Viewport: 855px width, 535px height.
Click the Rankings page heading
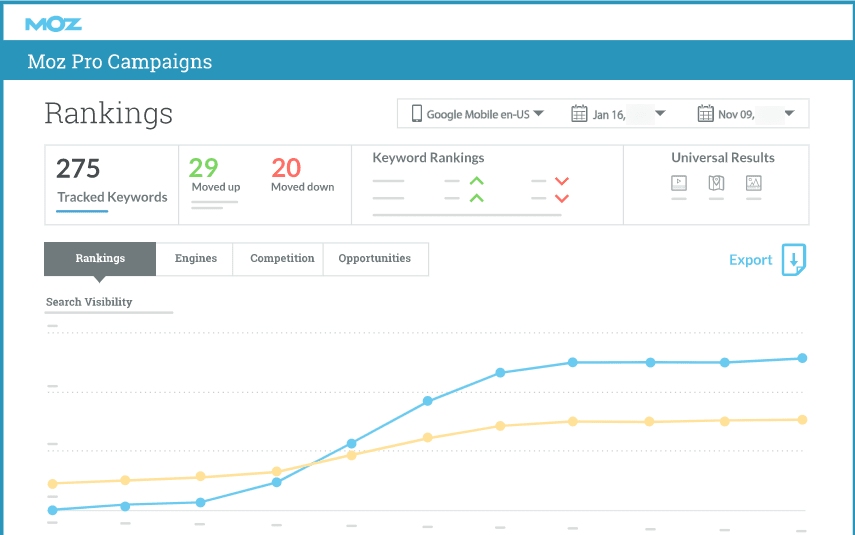point(109,113)
